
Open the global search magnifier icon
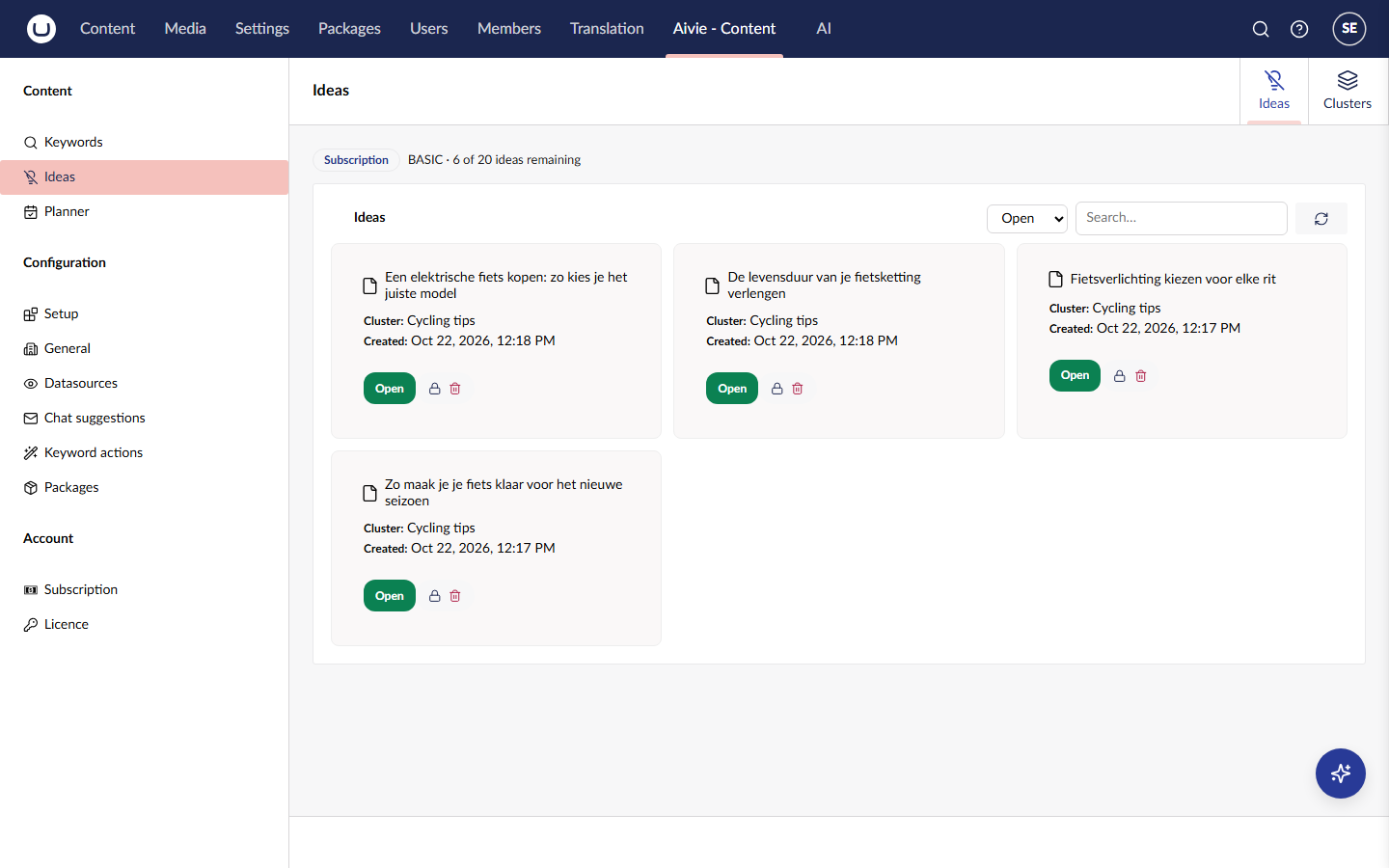[x=1261, y=29]
